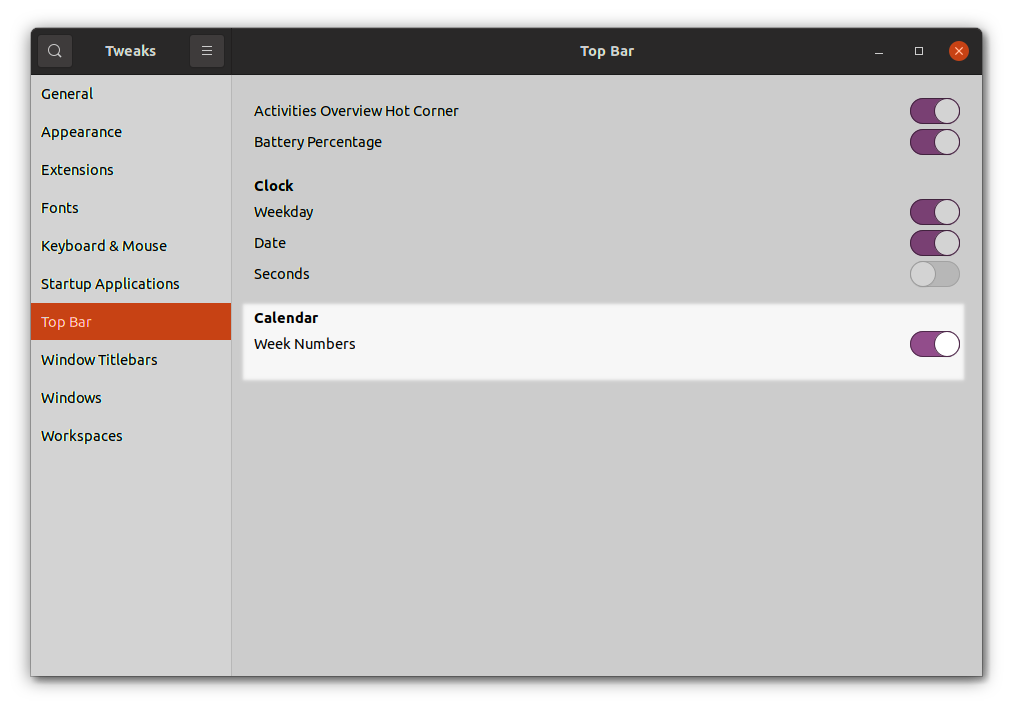This screenshot has height=714, width=1017.
Task: Turn off Battery Percentage toggle
Action: (934, 142)
